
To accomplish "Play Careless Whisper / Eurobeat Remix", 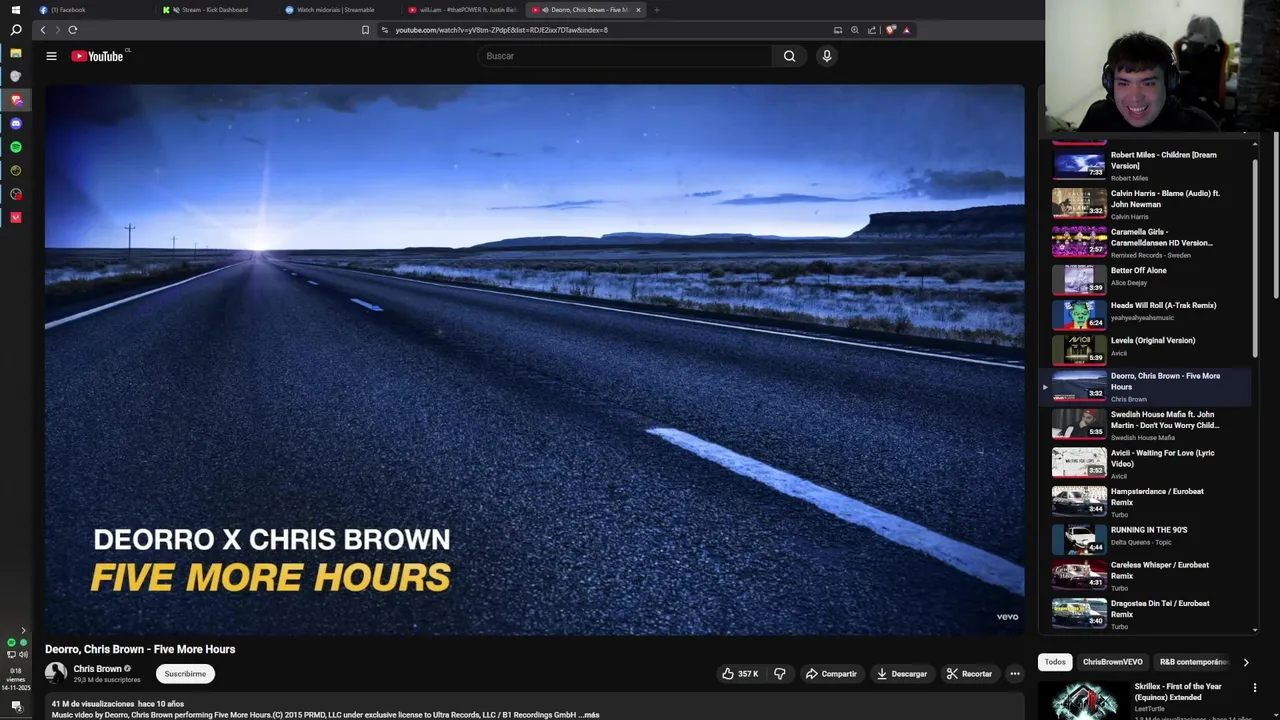I will point(1145,575).
